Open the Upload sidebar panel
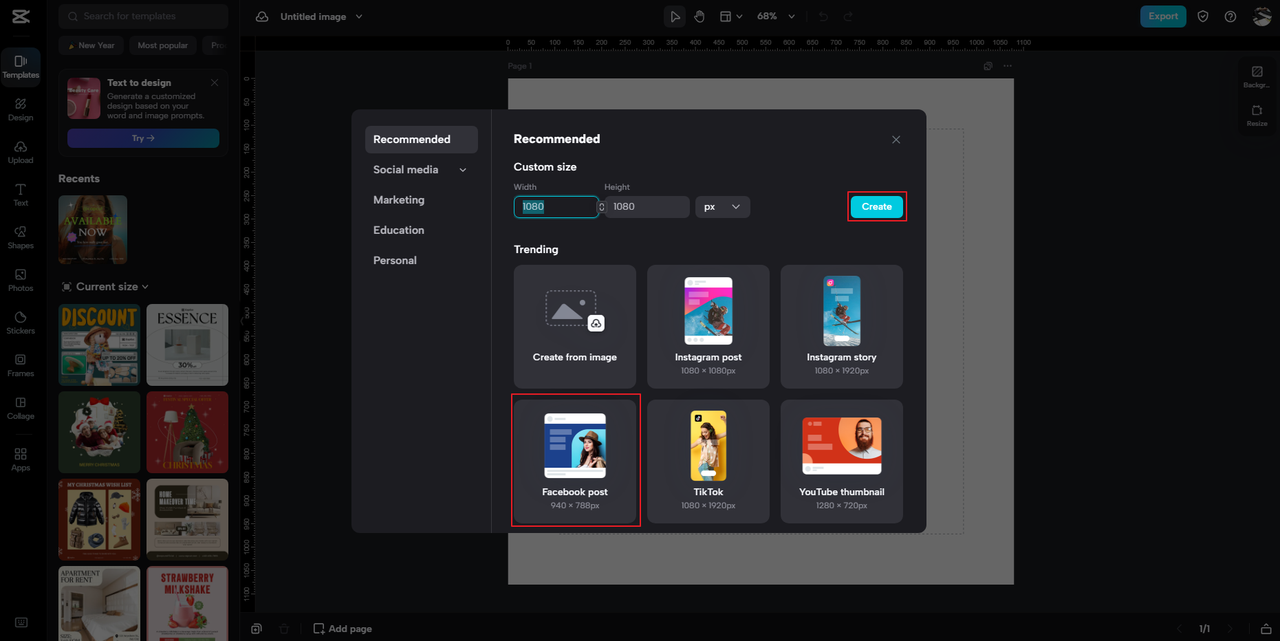Image resolution: width=1280 pixels, height=641 pixels. (x=21, y=152)
